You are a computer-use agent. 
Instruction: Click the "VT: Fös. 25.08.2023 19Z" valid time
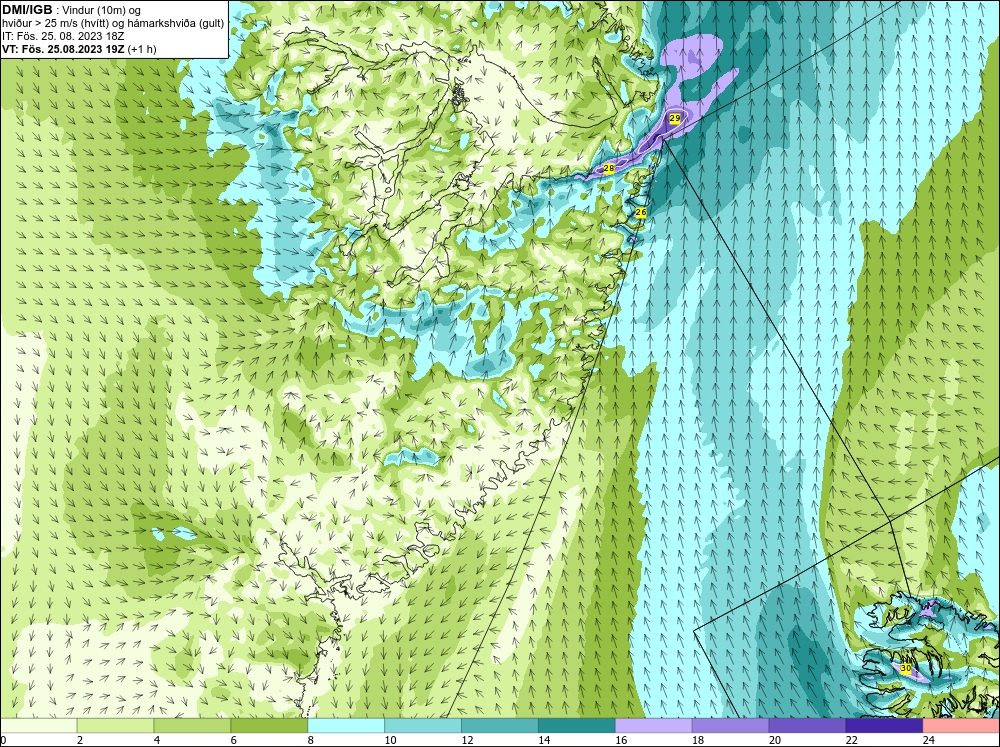(x=63, y=49)
